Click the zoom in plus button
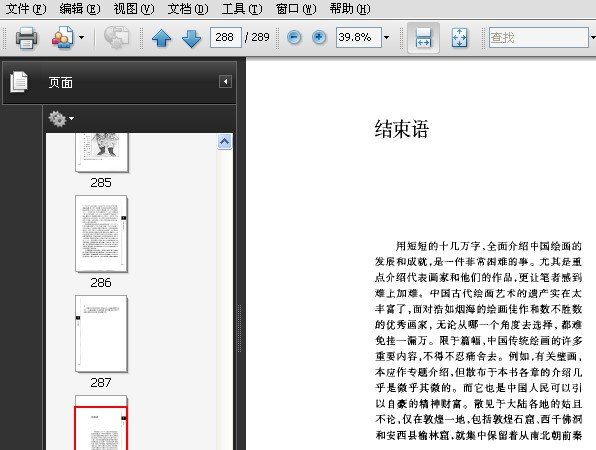 (x=319, y=37)
